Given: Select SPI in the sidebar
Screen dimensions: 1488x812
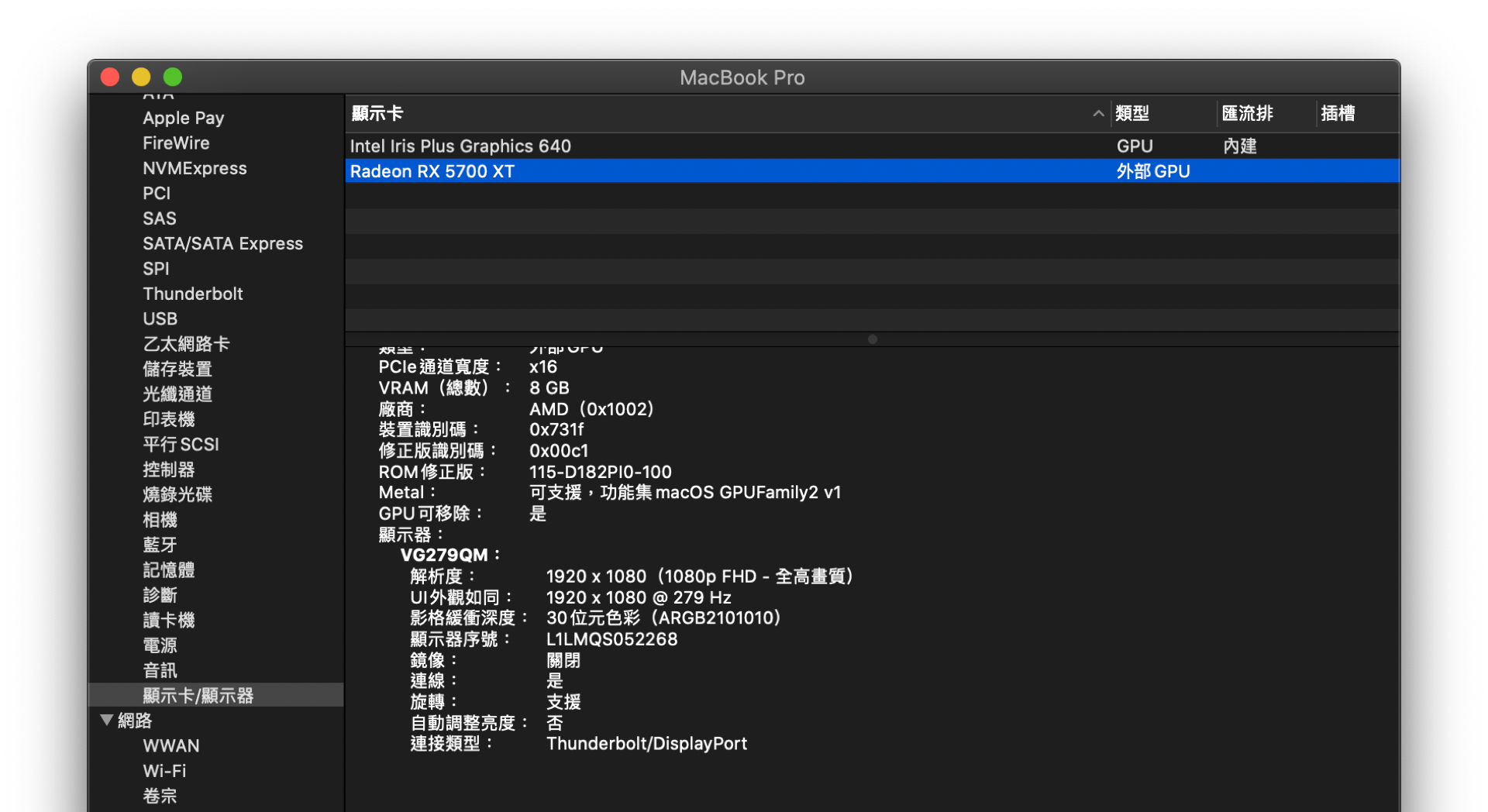Looking at the screenshot, I should pos(156,269).
